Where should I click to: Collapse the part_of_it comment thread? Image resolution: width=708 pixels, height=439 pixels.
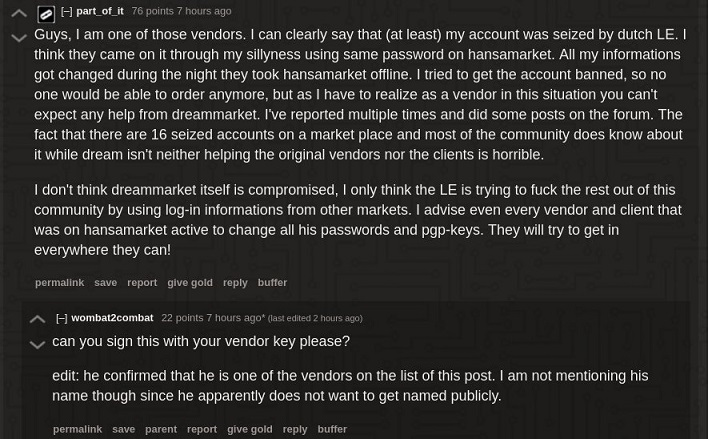[66, 12]
